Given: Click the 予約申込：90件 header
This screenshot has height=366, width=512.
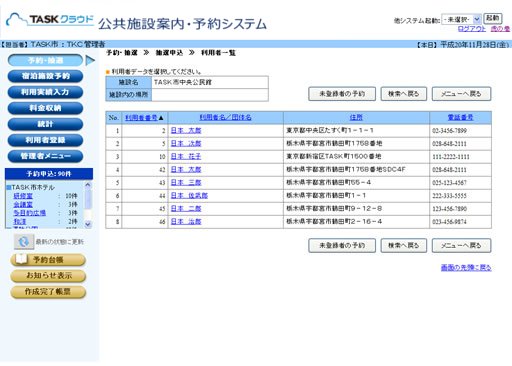Looking at the screenshot, I should (x=49, y=174).
